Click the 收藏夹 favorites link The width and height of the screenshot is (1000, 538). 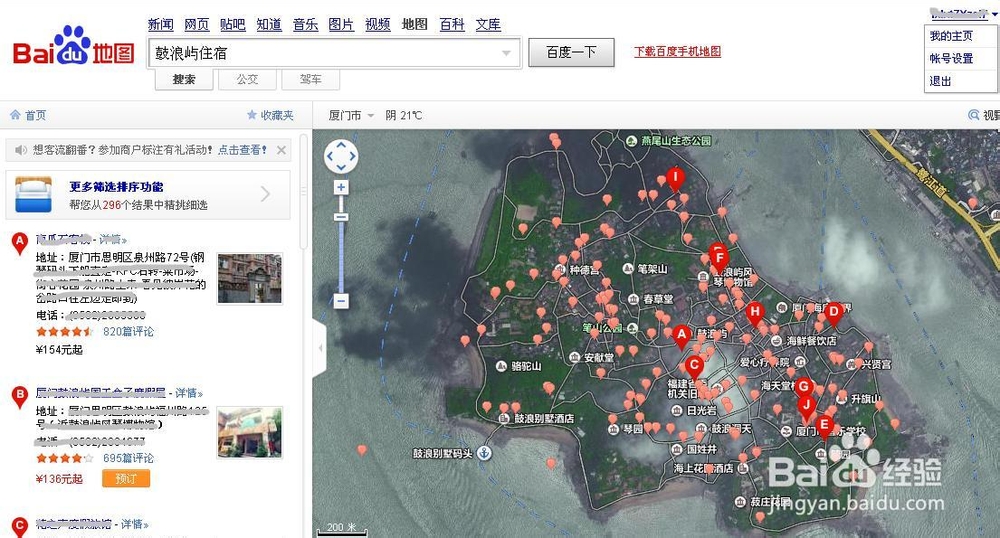(x=277, y=115)
